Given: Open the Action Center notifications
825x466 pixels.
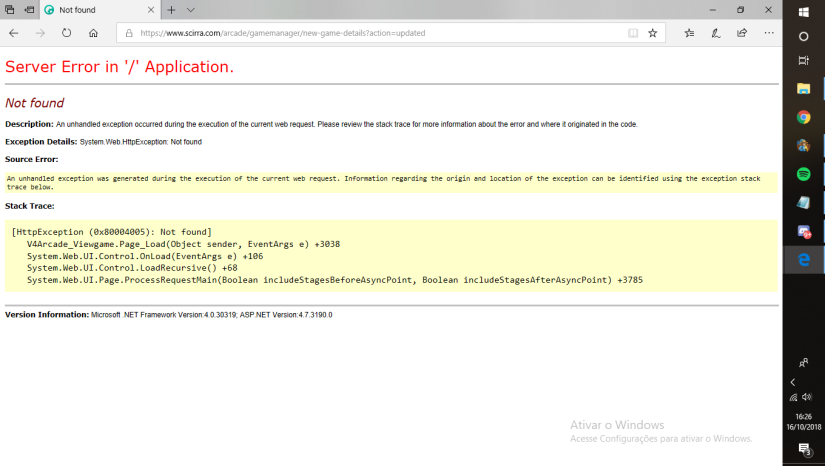Looking at the screenshot, I should point(804,449).
